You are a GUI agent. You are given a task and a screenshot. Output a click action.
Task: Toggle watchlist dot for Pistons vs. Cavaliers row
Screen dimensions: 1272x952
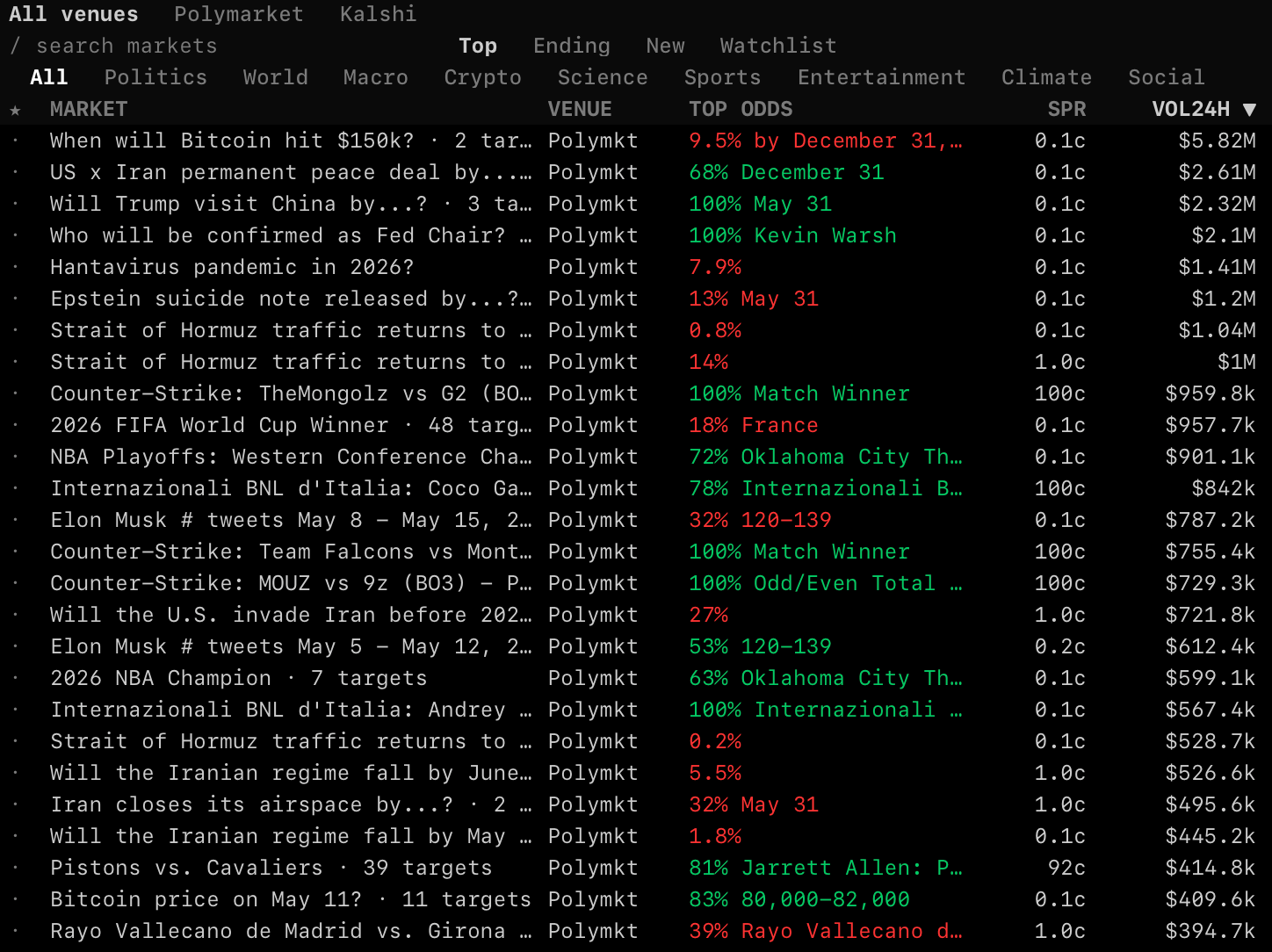click(x=15, y=868)
